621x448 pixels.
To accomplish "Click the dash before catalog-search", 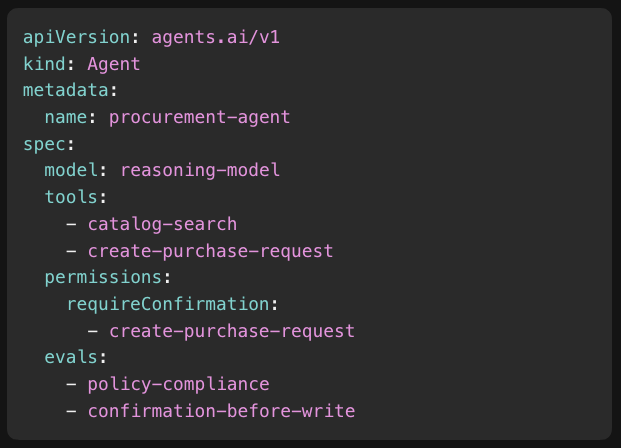I will point(71,225).
